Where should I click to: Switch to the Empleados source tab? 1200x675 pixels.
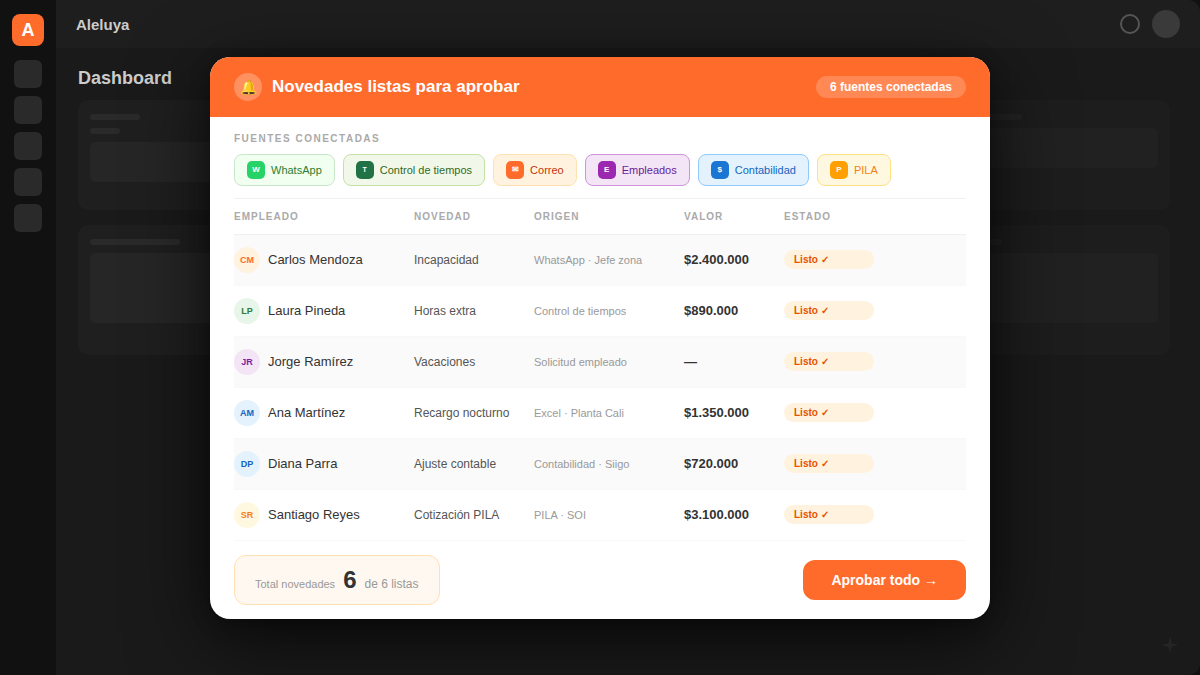[637, 170]
